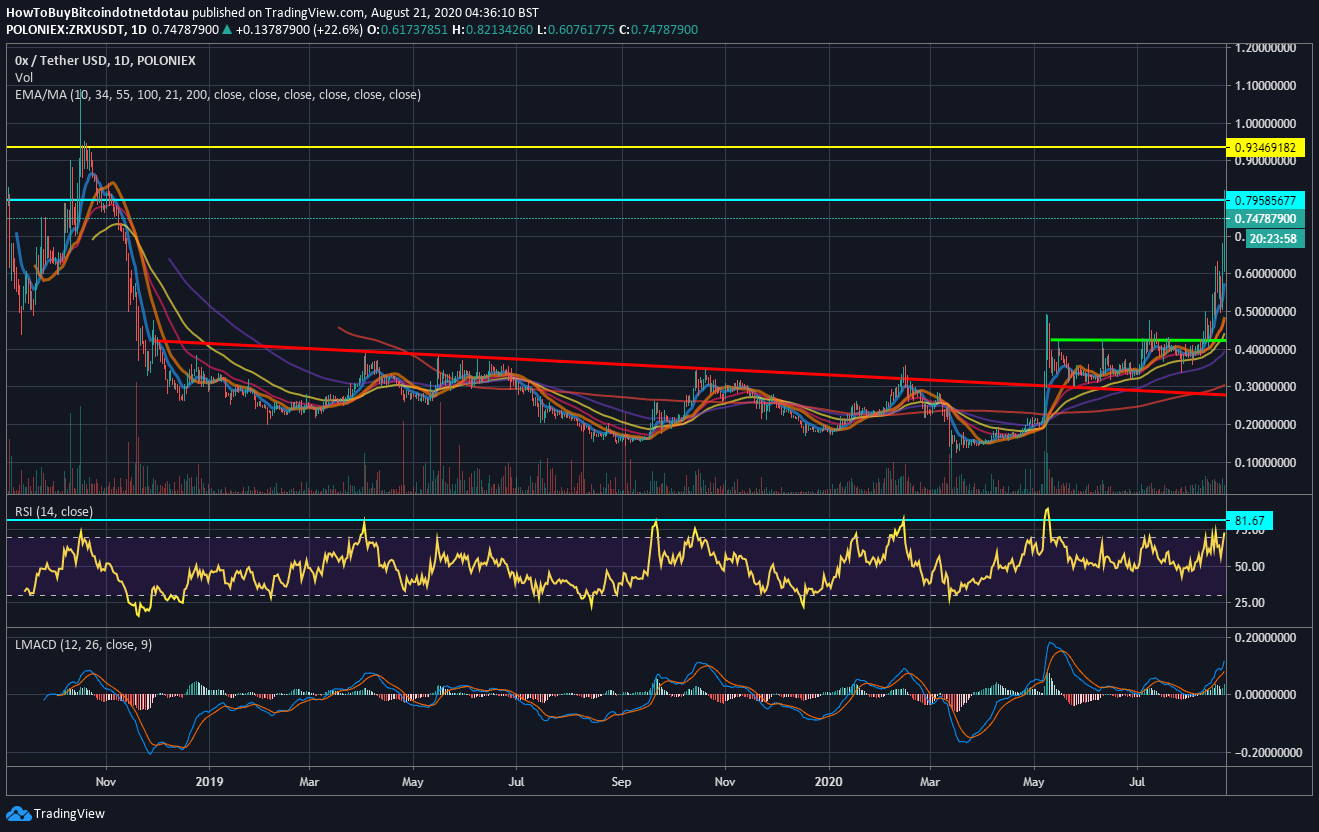Click the yellow 0.93469182 price label
Viewport: 1319px width, 832px height.
coord(1265,147)
